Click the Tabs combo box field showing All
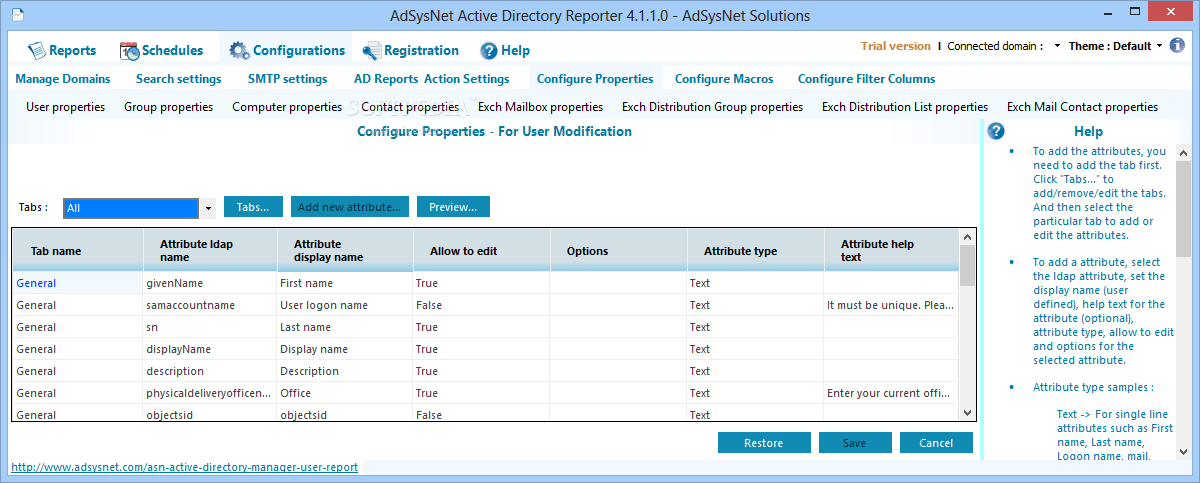This screenshot has width=1200, height=483. coord(131,208)
